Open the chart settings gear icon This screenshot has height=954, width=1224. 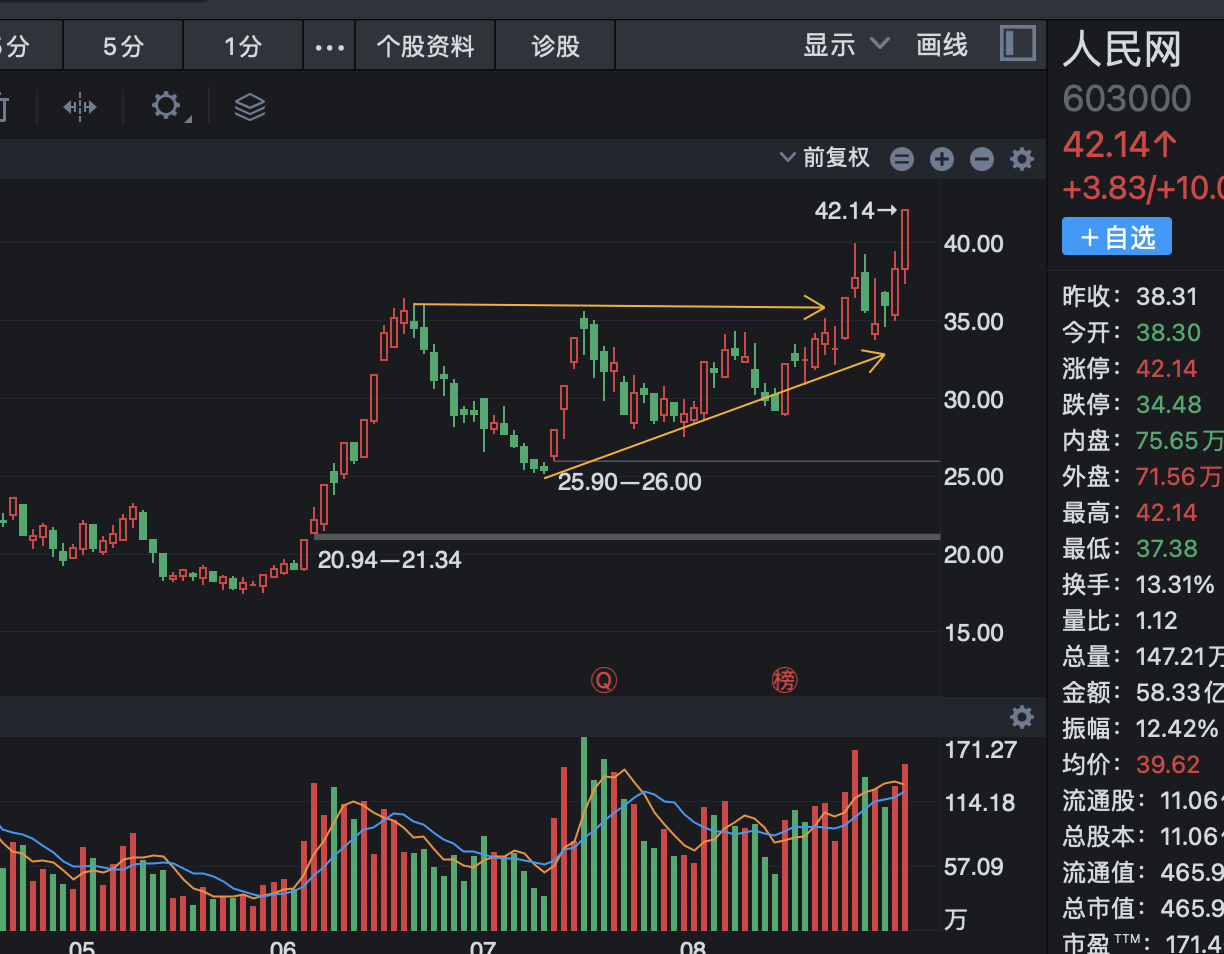coord(166,107)
